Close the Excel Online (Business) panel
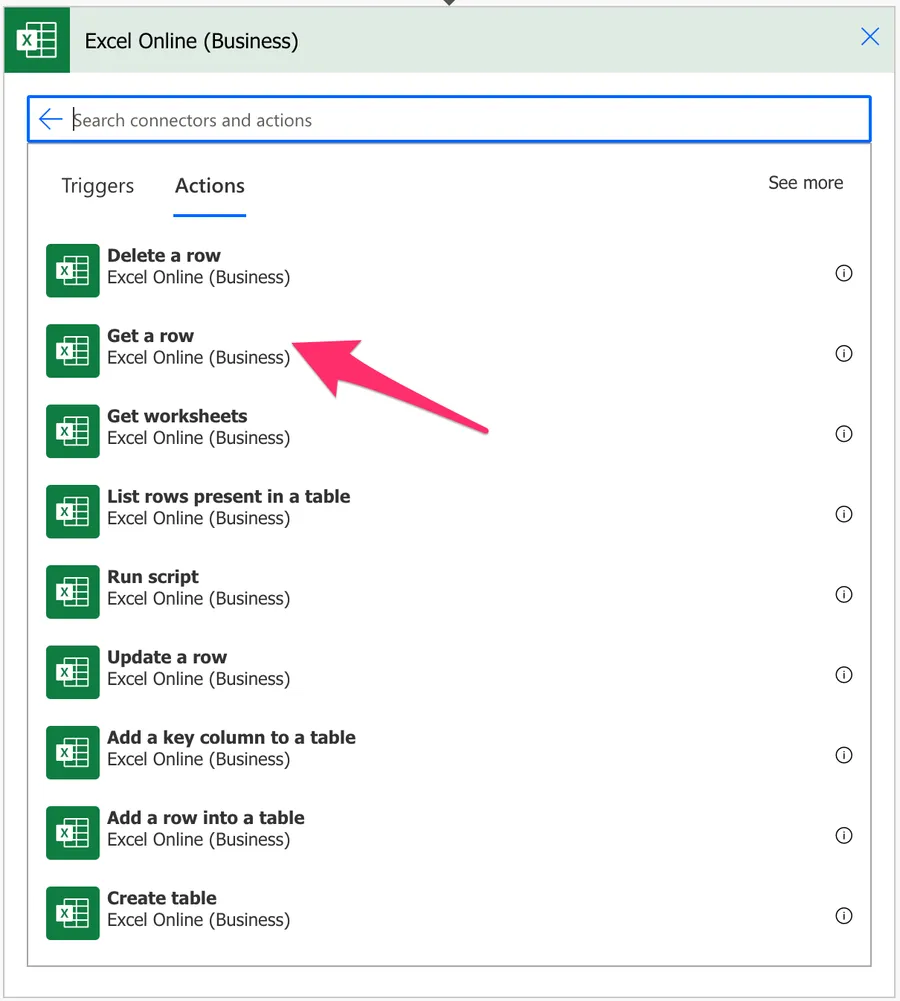 pos(870,37)
